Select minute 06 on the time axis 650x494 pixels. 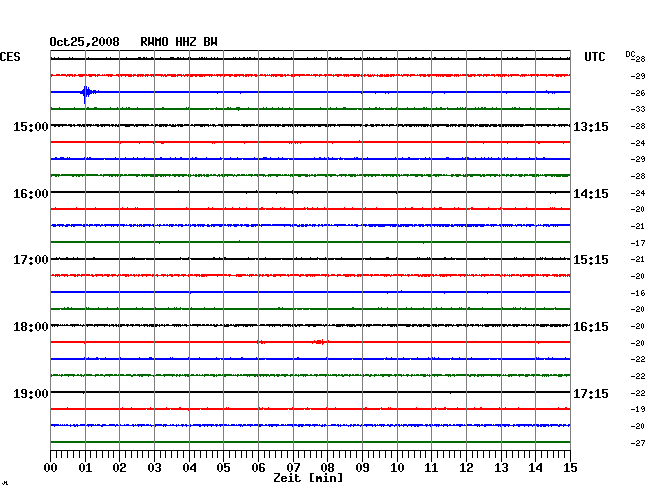tap(258, 468)
